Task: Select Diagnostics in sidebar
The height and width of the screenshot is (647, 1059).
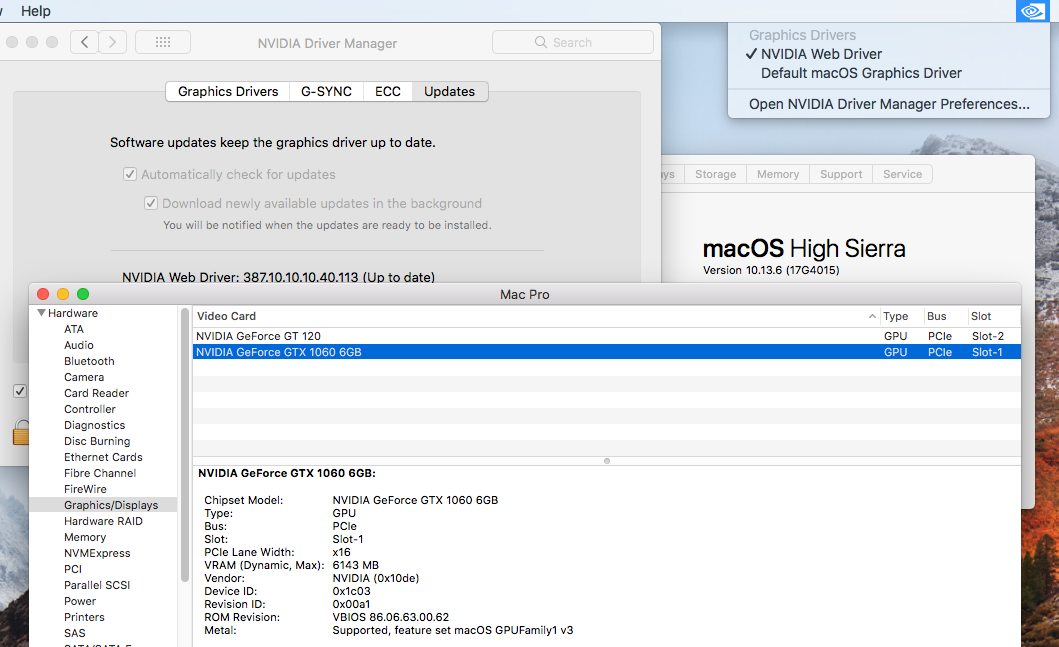Action: [95, 425]
